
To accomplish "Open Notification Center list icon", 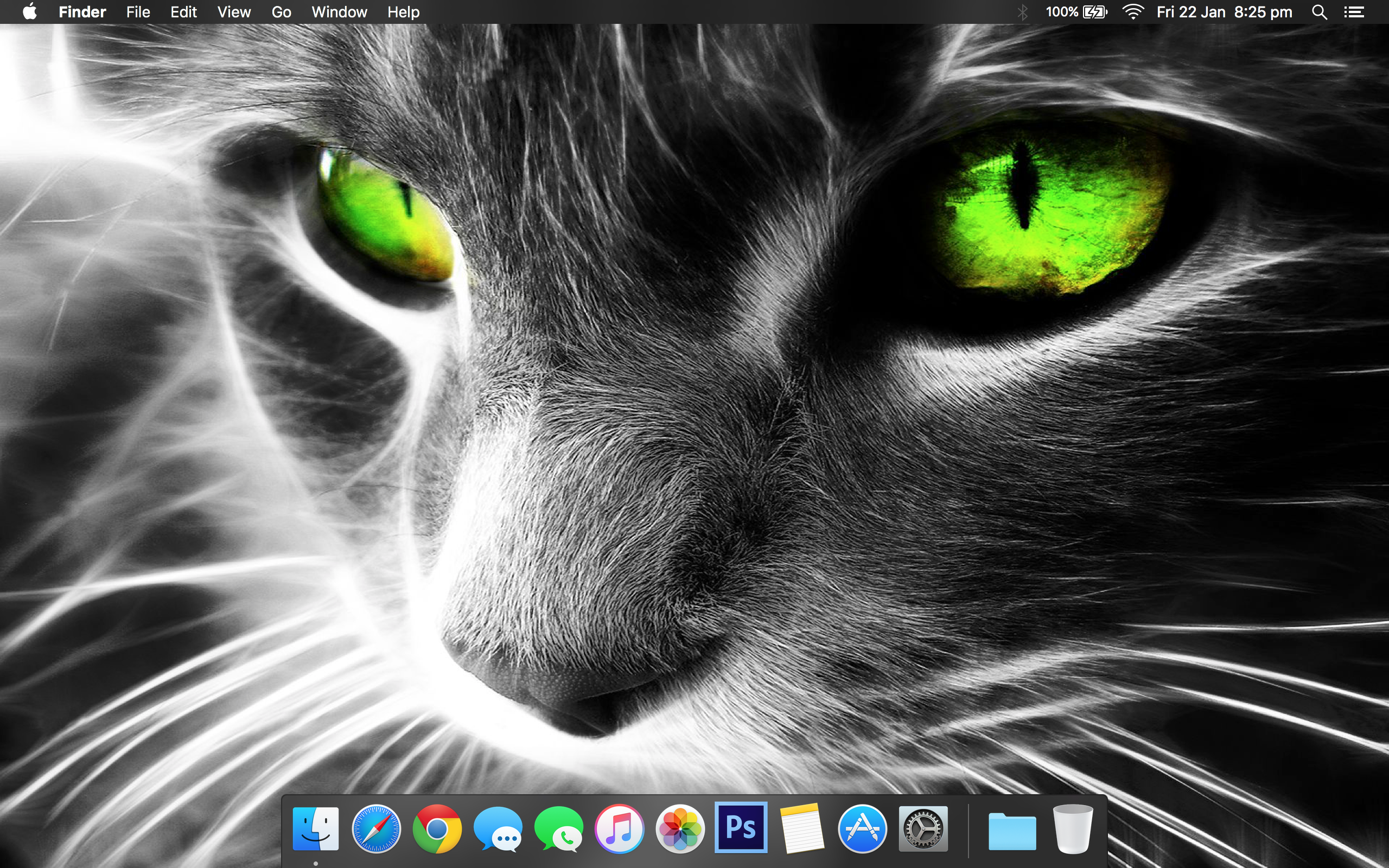I will pos(1354,11).
